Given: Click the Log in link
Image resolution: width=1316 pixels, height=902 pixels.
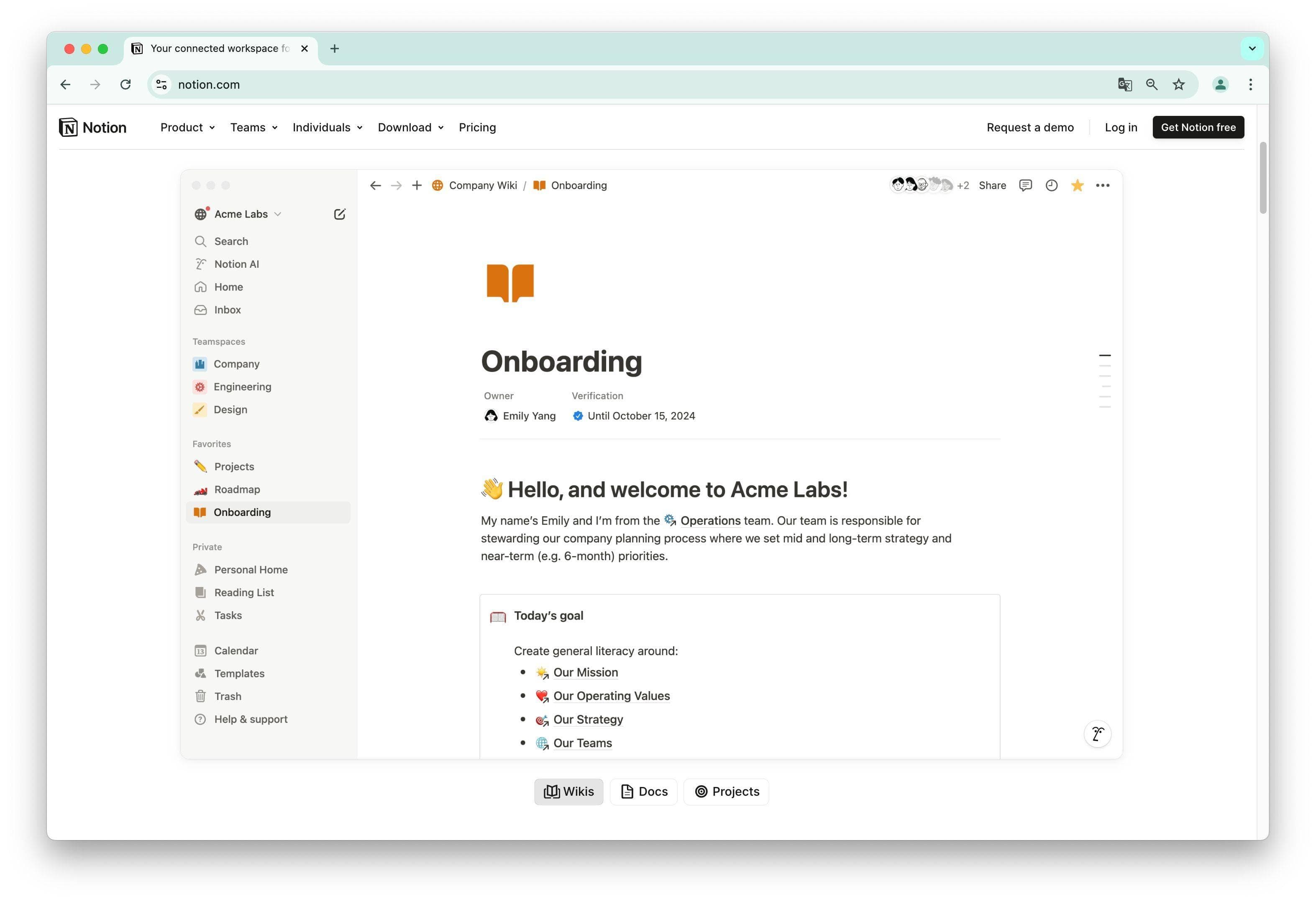Looking at the screenshot, I should (1121, 128).
